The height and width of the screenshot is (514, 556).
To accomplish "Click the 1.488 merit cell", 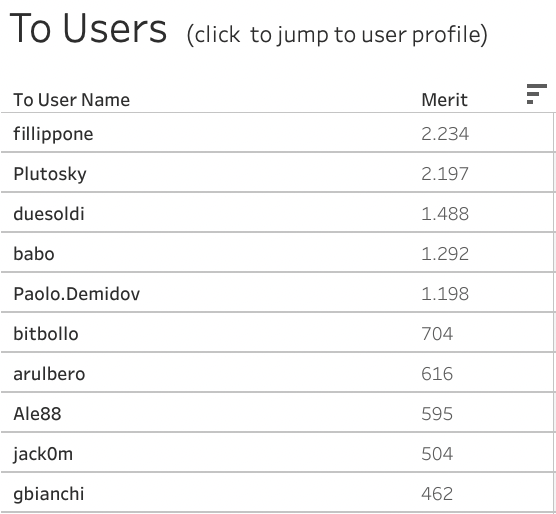I will tap(445, 214).
